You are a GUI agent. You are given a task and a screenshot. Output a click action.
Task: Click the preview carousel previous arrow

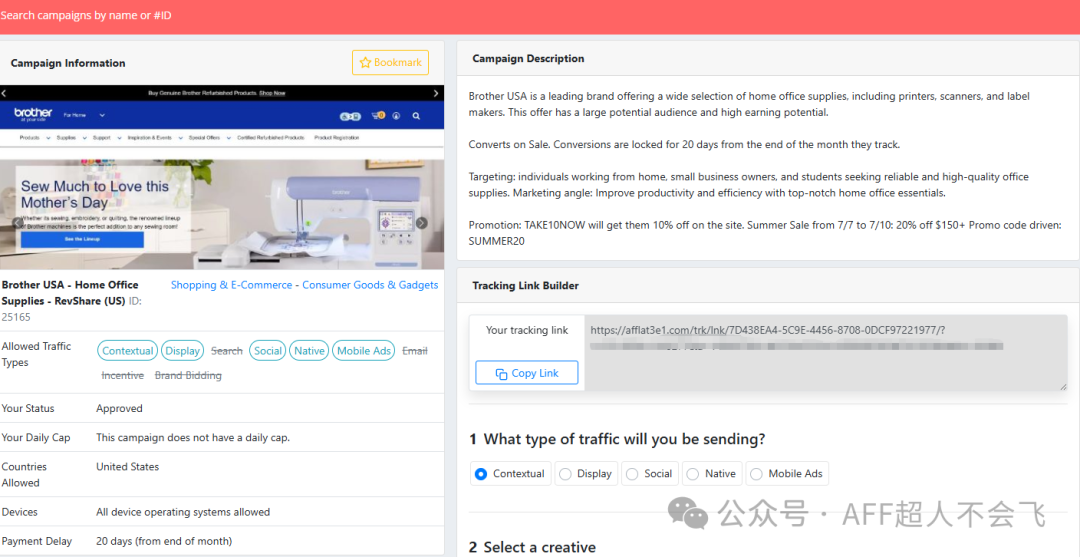click(17, 223)
